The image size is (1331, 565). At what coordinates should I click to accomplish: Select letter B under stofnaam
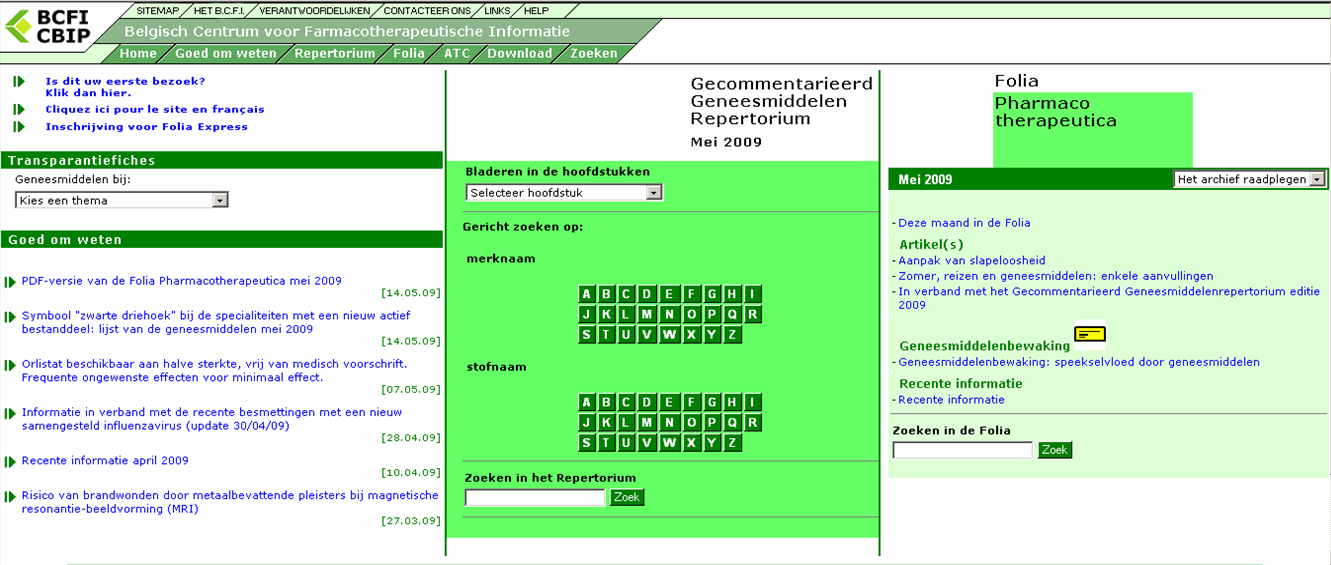[607, 402]
